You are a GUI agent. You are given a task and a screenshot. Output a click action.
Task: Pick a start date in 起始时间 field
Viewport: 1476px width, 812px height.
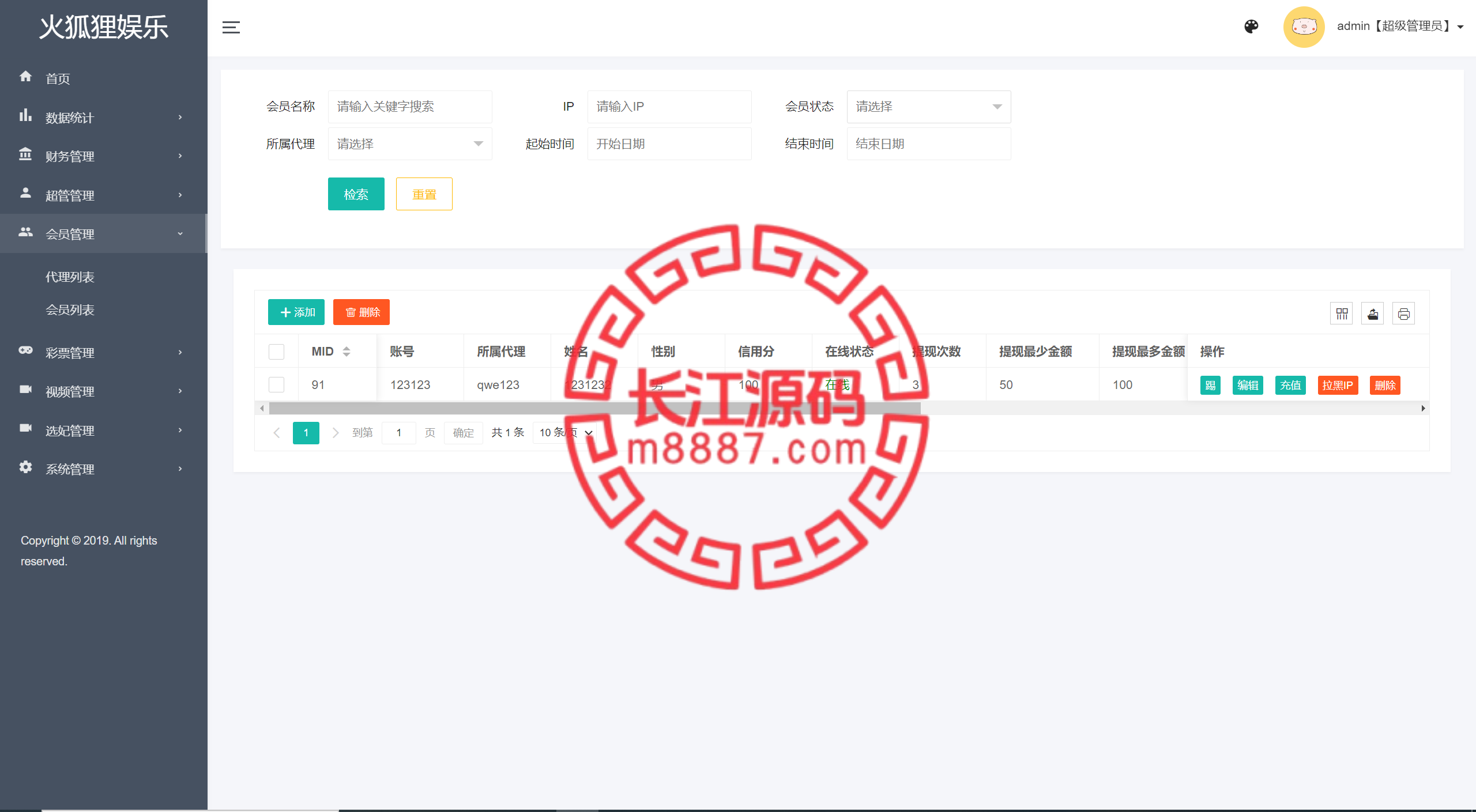coord(669,144)
